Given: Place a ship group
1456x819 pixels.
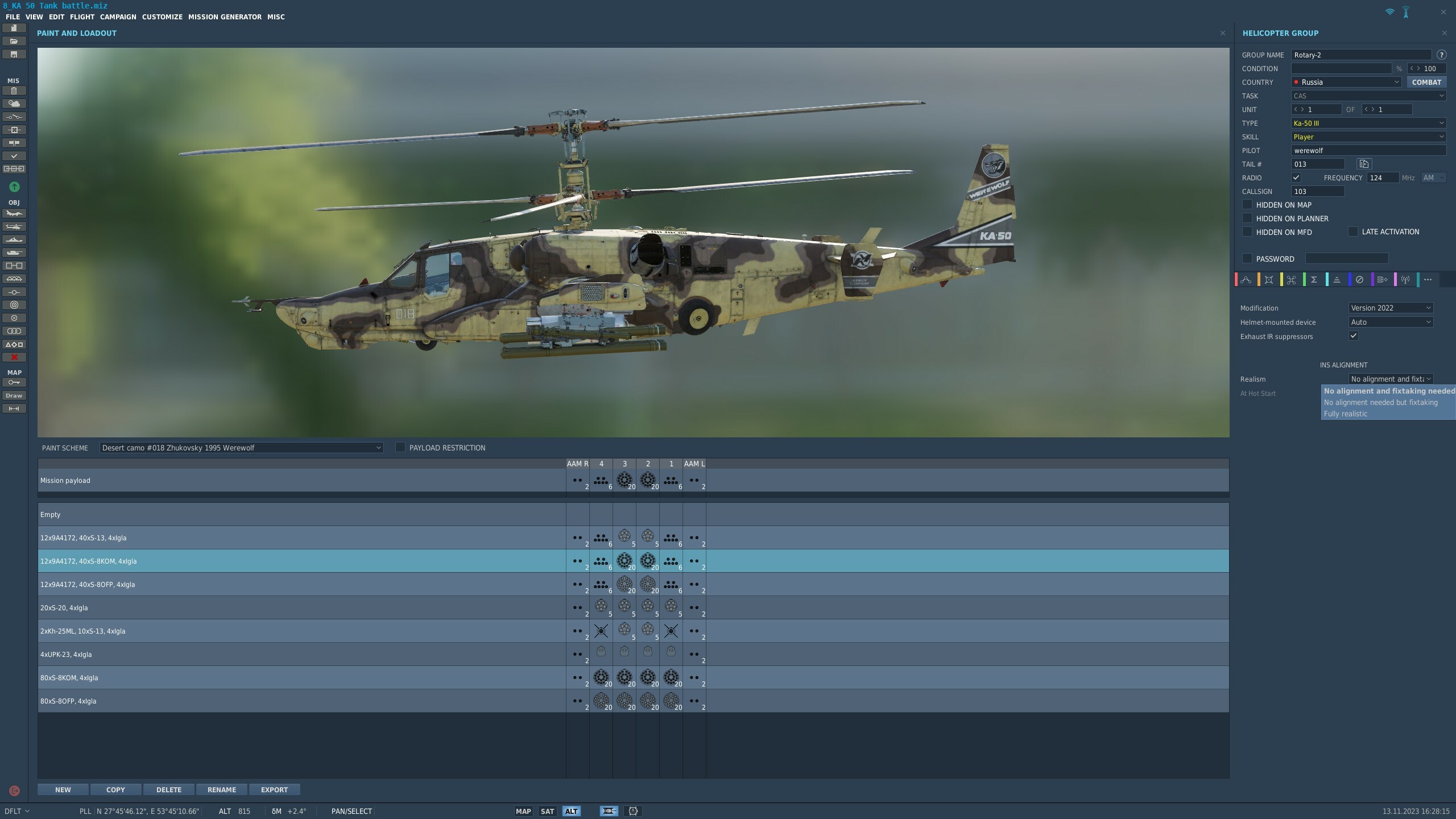Looking at the screenshot, I should (14, 239).
